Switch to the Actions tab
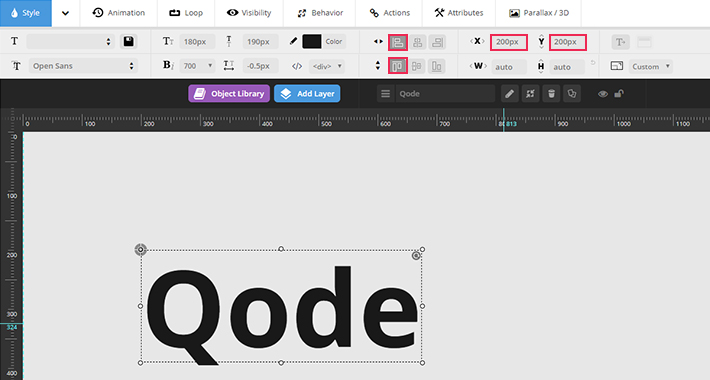The width and height of the screenshot is (710, 380). [x=389, y=13]
